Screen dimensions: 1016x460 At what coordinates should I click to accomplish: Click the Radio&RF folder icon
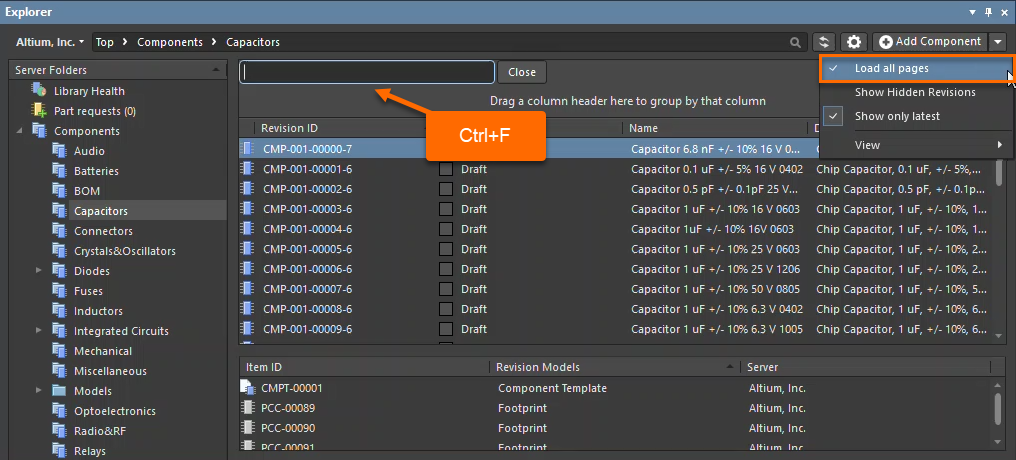[60, 431]
